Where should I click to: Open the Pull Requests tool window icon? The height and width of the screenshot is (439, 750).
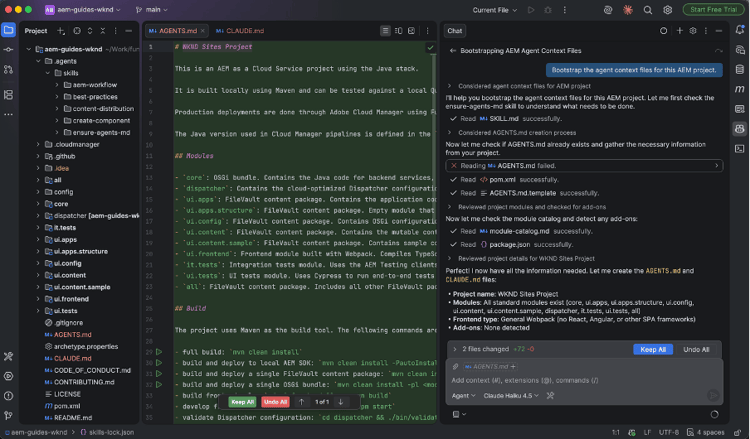click(9, 70)
